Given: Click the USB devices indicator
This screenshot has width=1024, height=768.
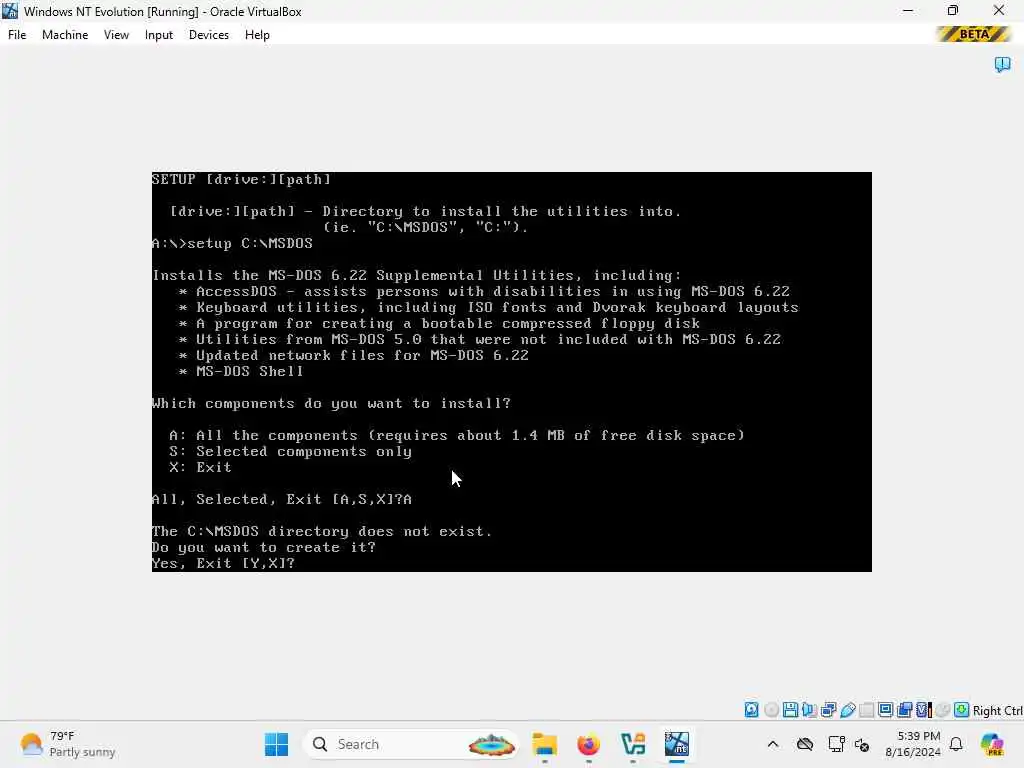Looking at the screenshot, I should [848, 710].
